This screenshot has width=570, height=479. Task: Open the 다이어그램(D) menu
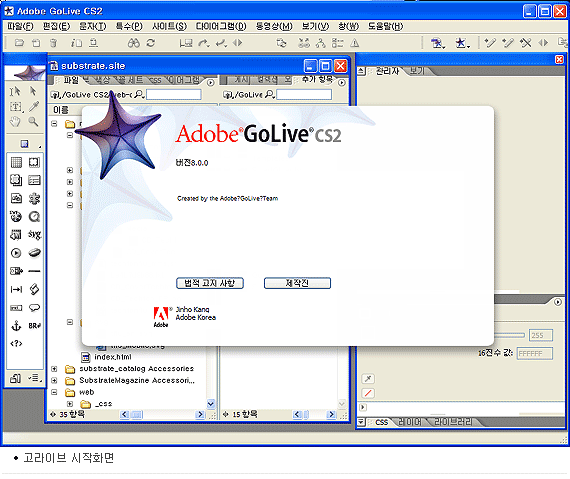[x=221, y=26]
